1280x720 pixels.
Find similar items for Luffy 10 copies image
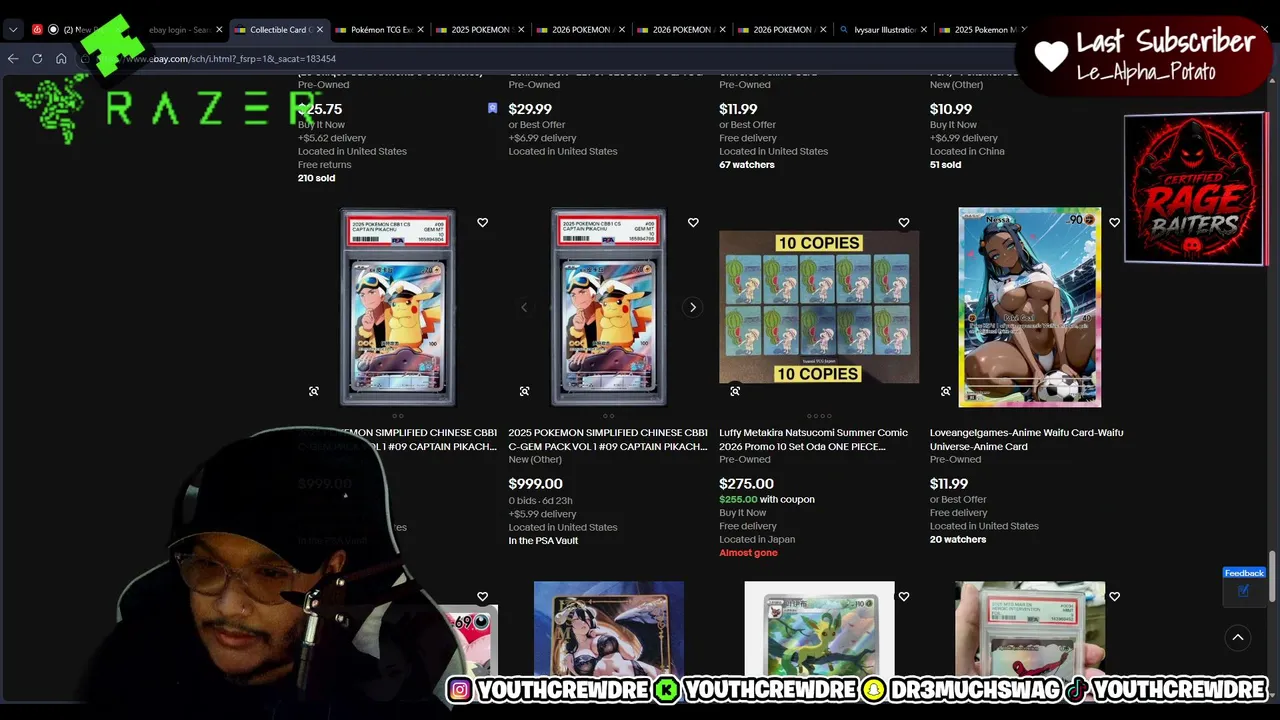(735, 391)
